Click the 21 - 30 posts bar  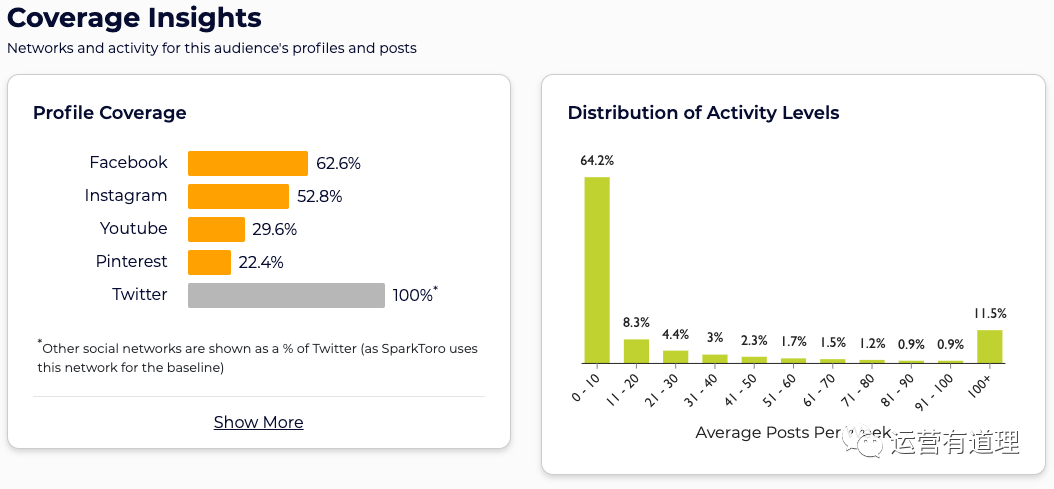[x=675, y=356]
